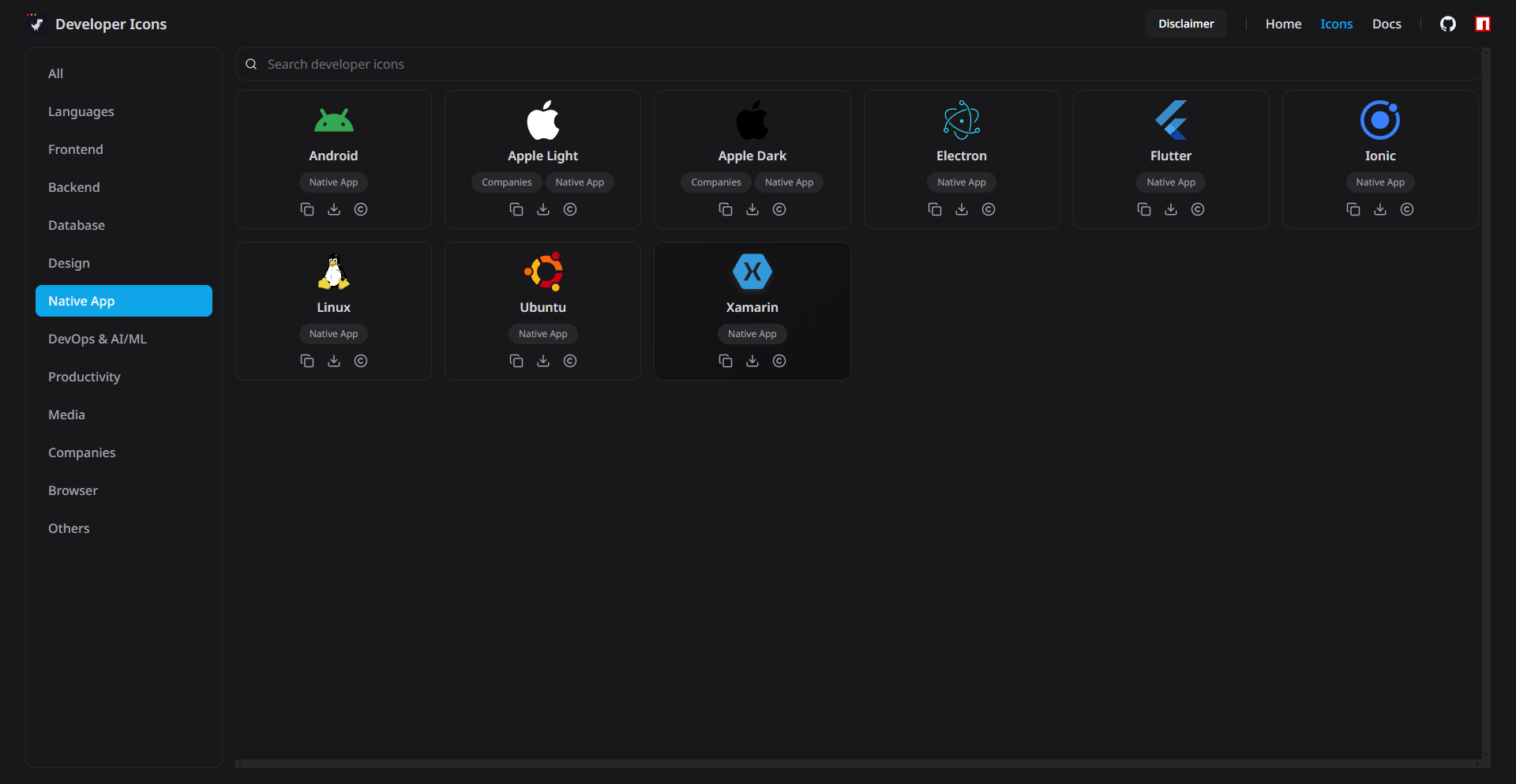The height and width of the screenshot is (784, 1516).
Task: Open the Docs page
Action: 1387,24
